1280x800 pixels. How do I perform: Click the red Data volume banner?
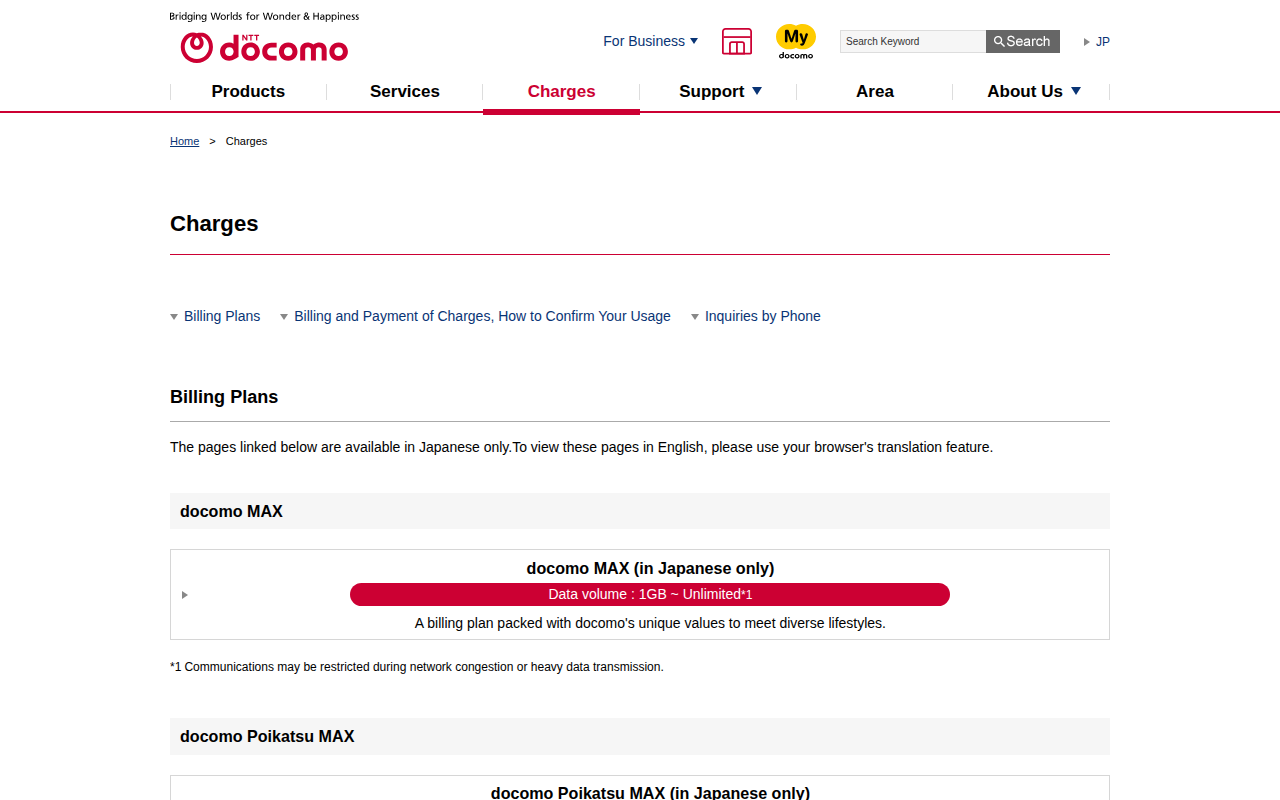click(x=650, y=594)
